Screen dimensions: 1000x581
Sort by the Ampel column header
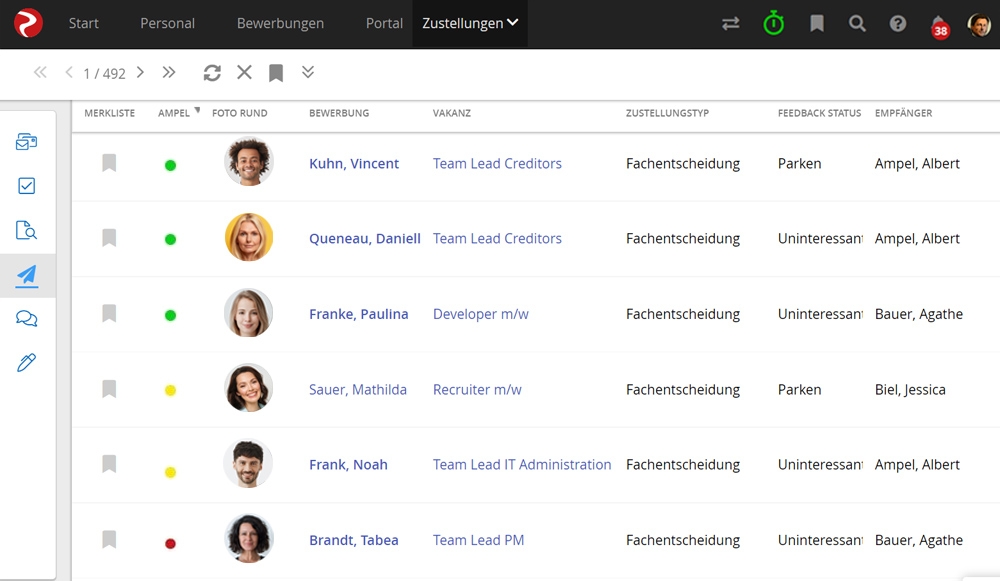(174, 113)
